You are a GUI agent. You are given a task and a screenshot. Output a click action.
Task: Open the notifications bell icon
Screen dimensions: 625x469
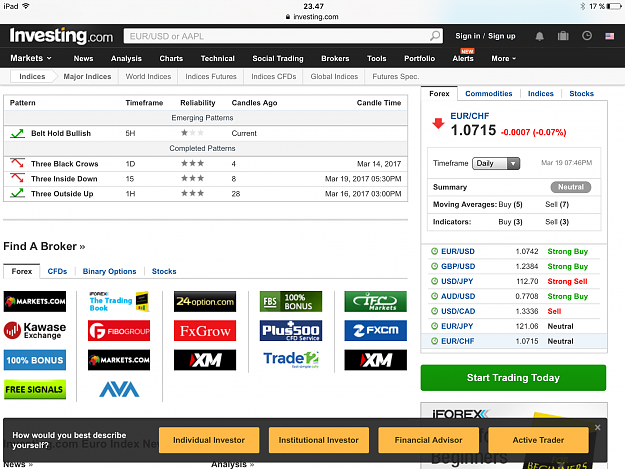click(x=539, y=36)
